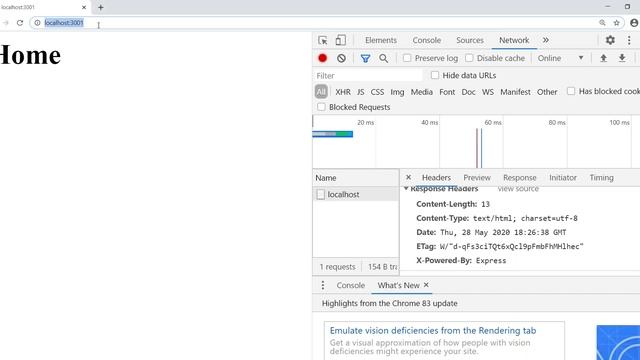Show more DevTools tabs chevron
This screenshot has width=640, height=360.
tap(546, 40)
